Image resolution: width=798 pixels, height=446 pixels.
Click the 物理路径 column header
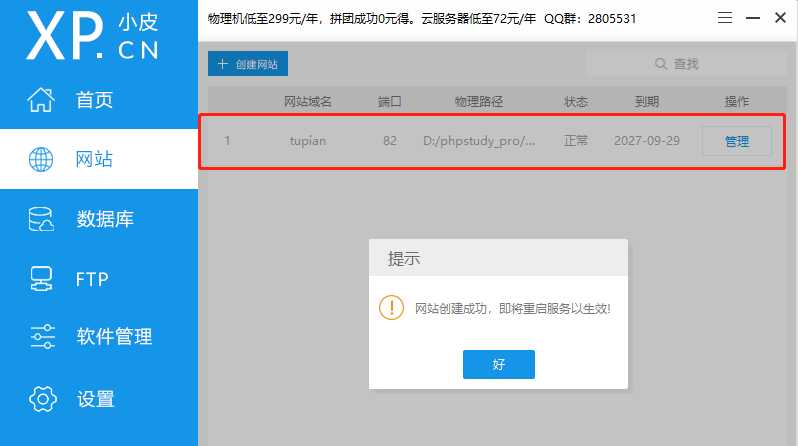coord(479,101)
